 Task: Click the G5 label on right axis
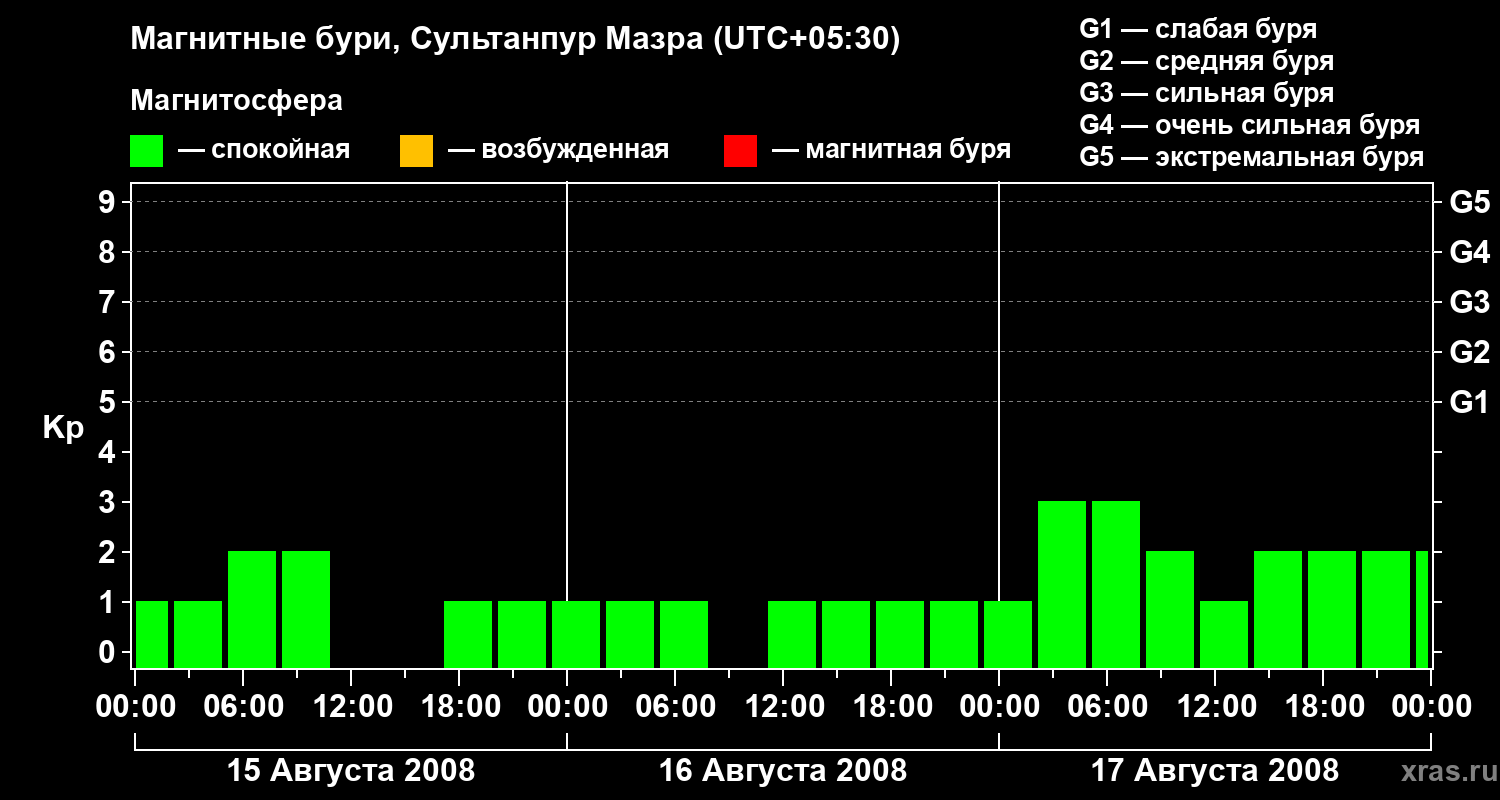(x=1470, y=203)
